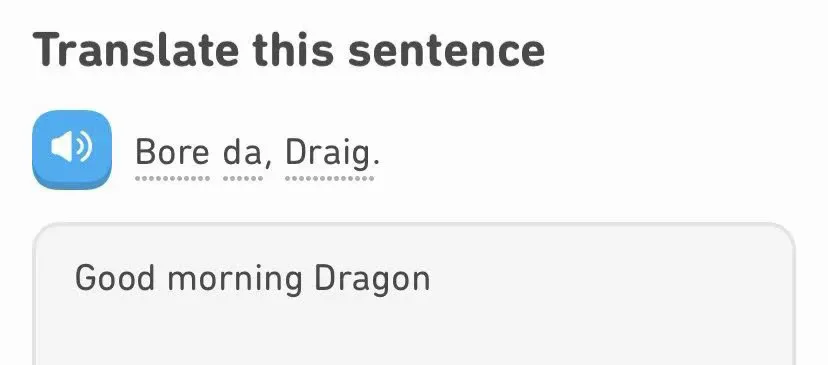828x365 pixels.
Task: Click the word "Dragon" in the answer
Action: (372, 280)
